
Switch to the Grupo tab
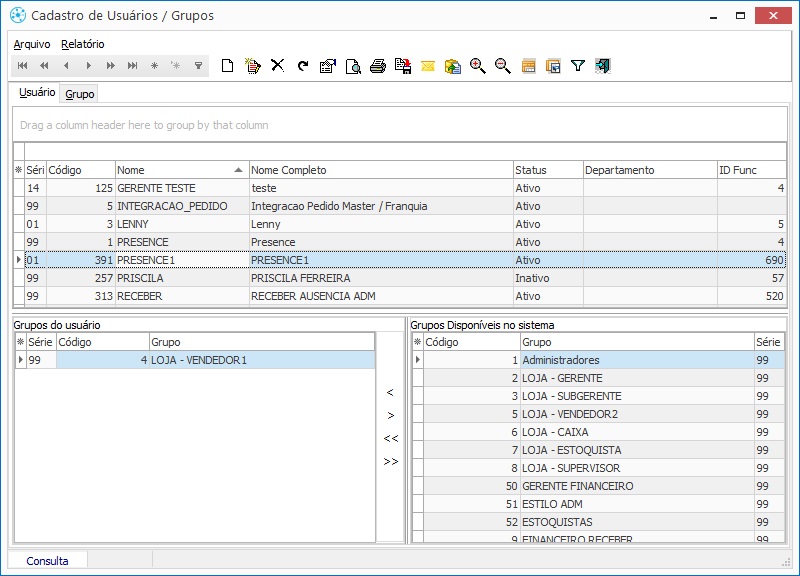80,94
